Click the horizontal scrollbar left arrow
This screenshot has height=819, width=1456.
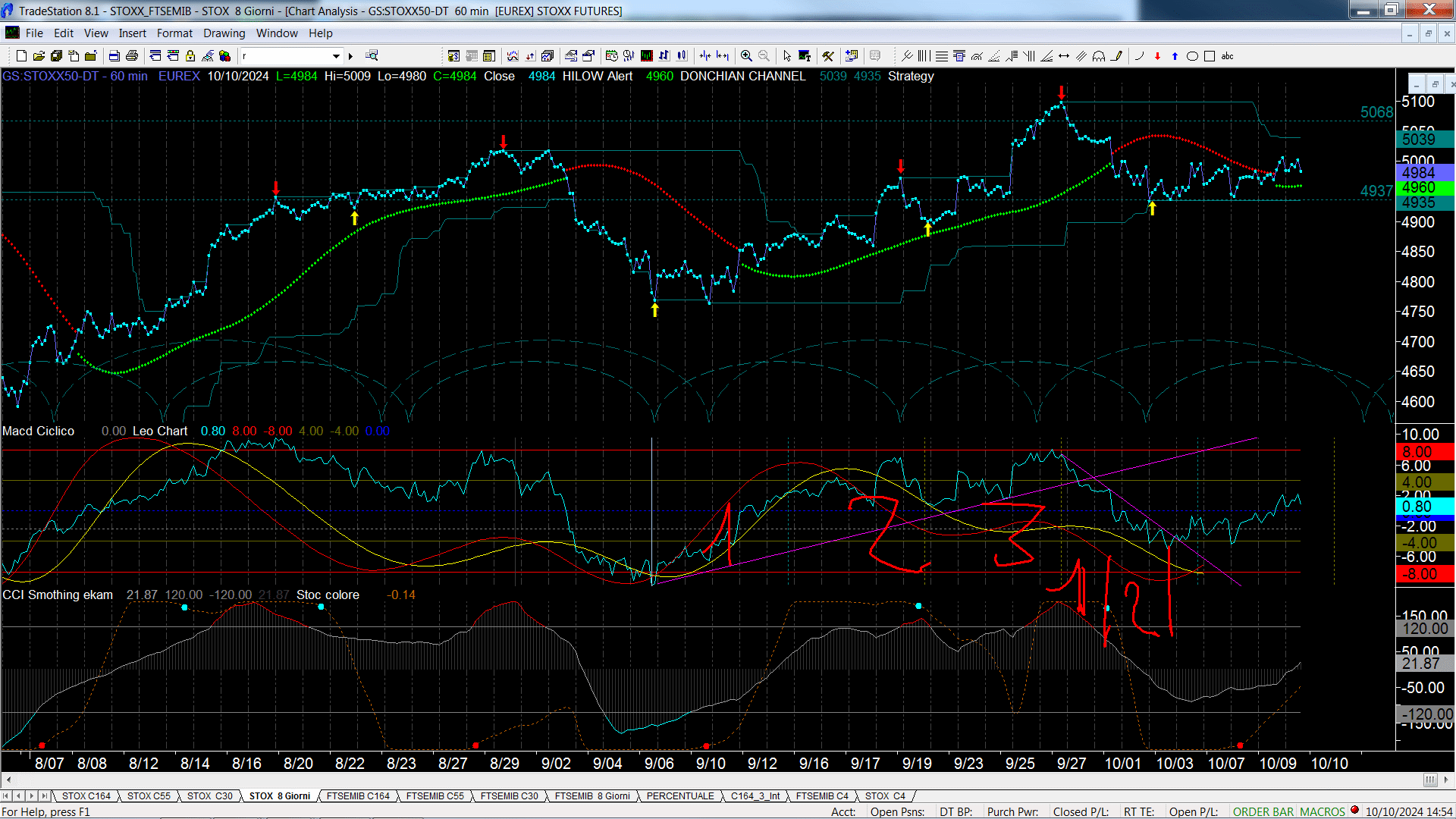pyautogui.click(x=8, y=780)
